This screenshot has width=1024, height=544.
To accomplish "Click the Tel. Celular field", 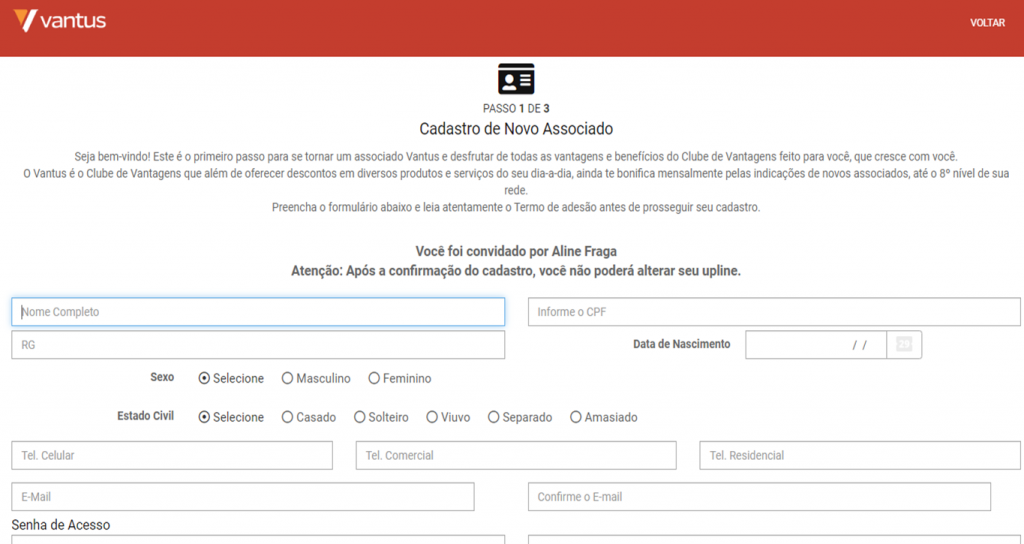I will tap(172, 455).
